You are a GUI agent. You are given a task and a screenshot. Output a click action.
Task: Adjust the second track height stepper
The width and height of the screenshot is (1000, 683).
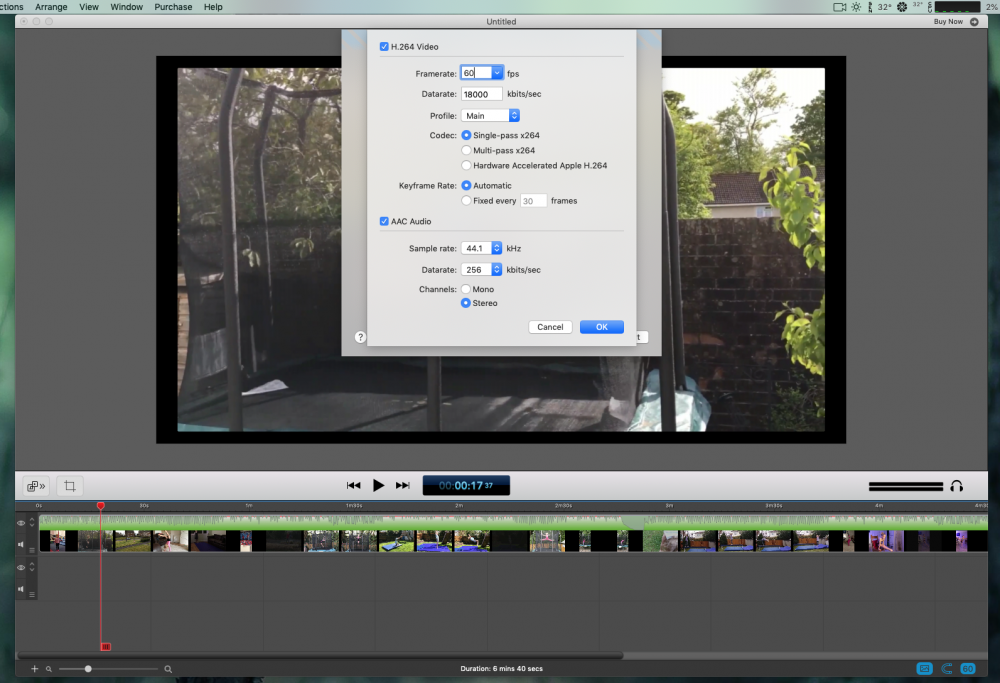coord(32,566)
